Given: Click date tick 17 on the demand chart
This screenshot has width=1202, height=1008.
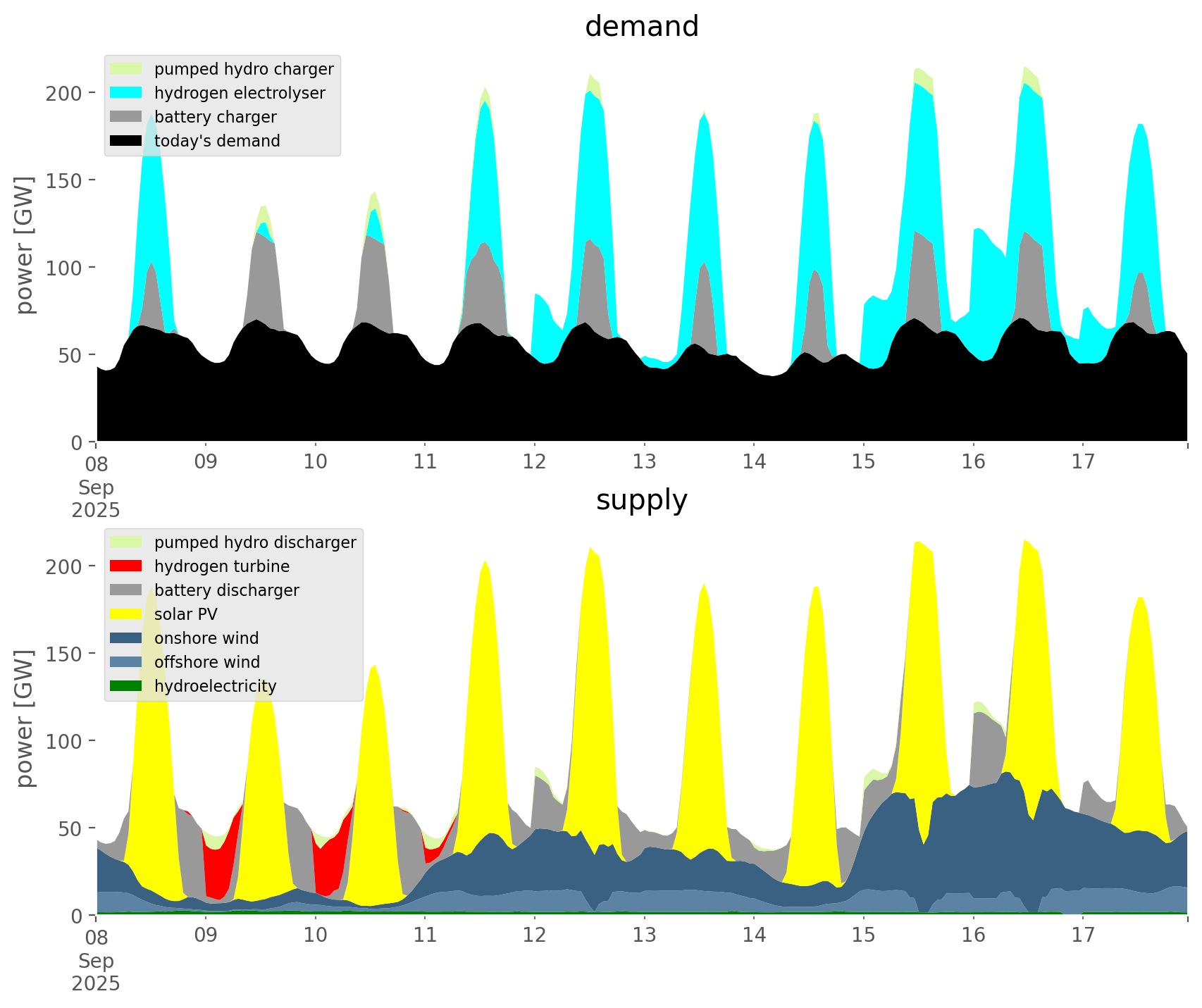Looking at the screenshot, I should [x=1082, y=462].
